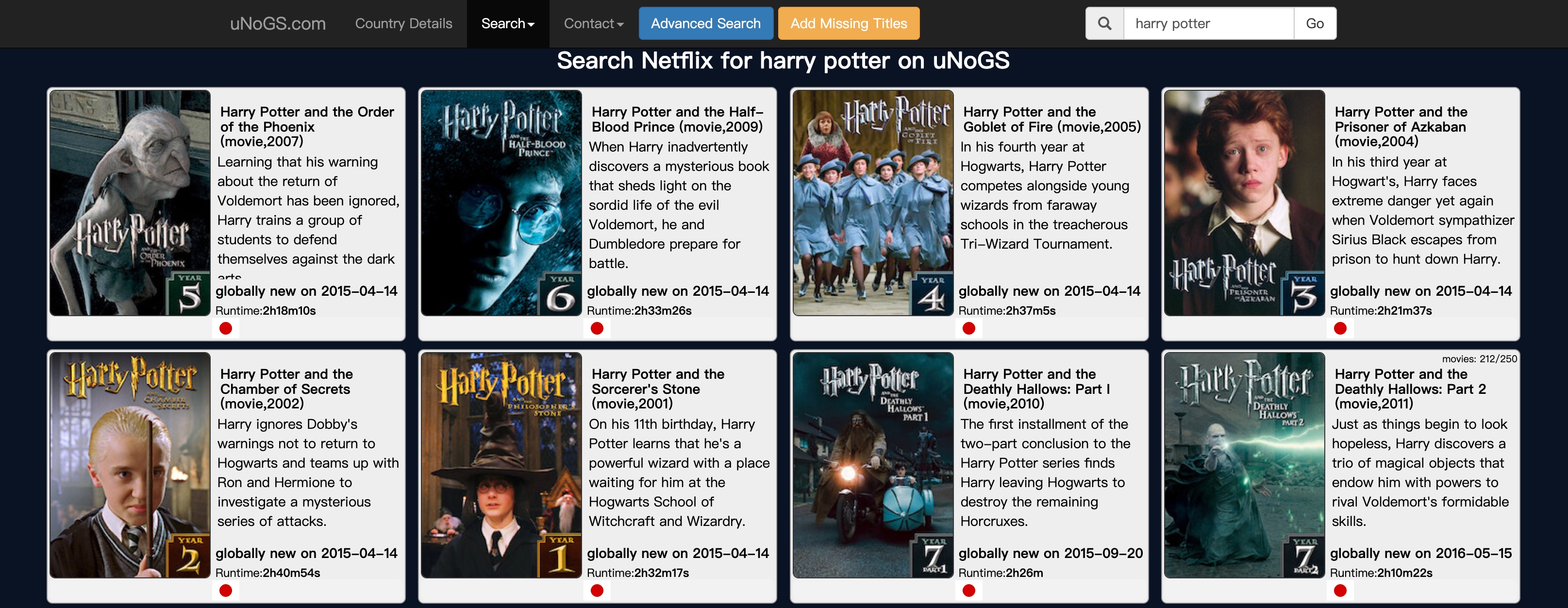Screen dimensions: 1568x608
Task: Open the Order of the Phoenix poster
Action: [x=130, y=203]
